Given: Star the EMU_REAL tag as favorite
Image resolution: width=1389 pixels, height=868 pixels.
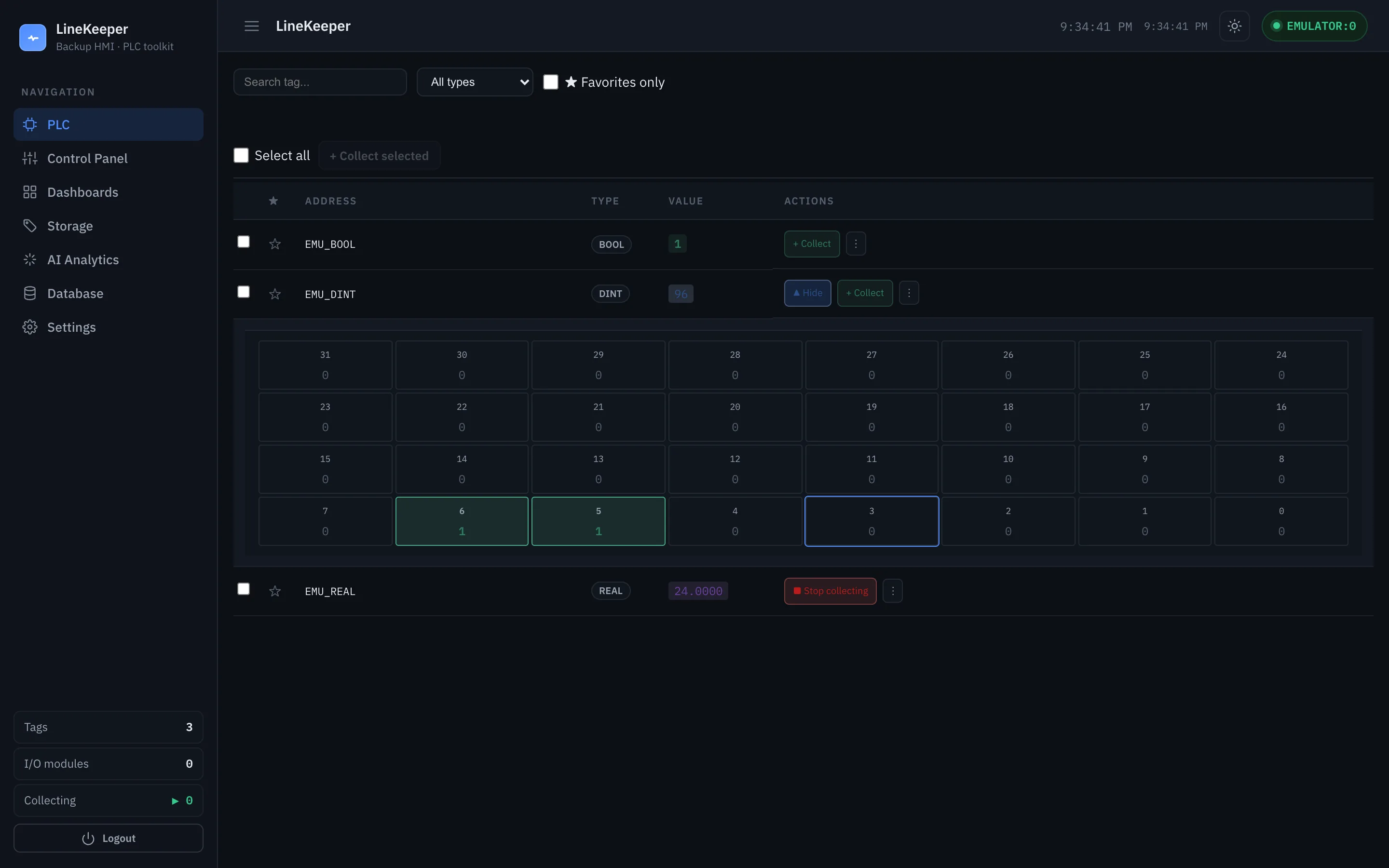Looking at the screenshot, I should (275, 591).
